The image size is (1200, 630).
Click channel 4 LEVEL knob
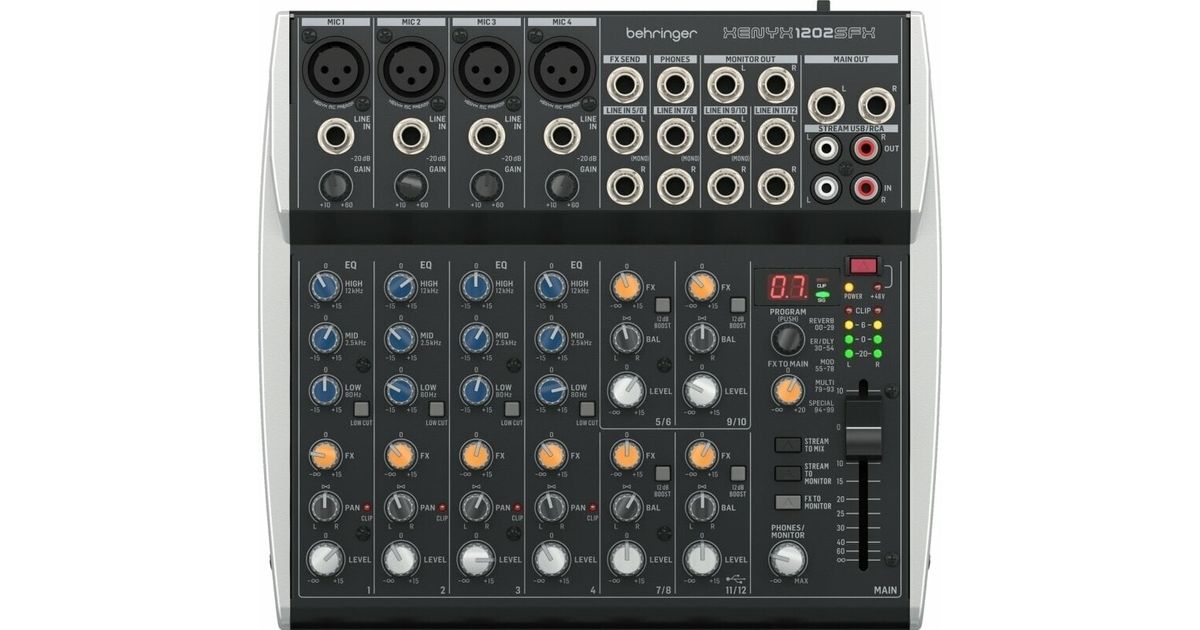[551, 559]
